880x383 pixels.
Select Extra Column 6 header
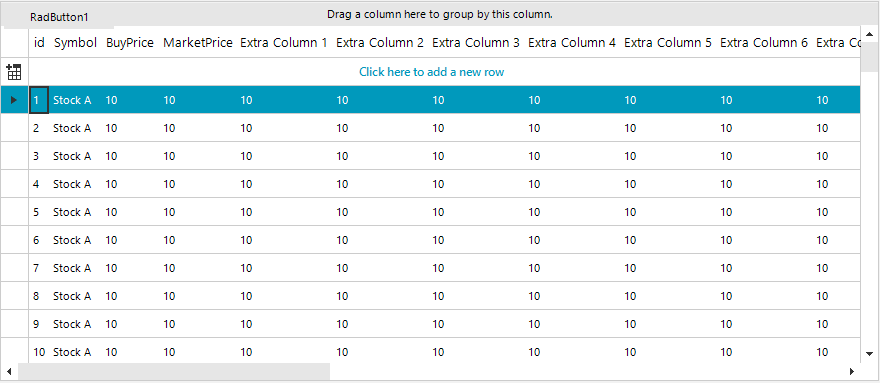tap(764, 42)
